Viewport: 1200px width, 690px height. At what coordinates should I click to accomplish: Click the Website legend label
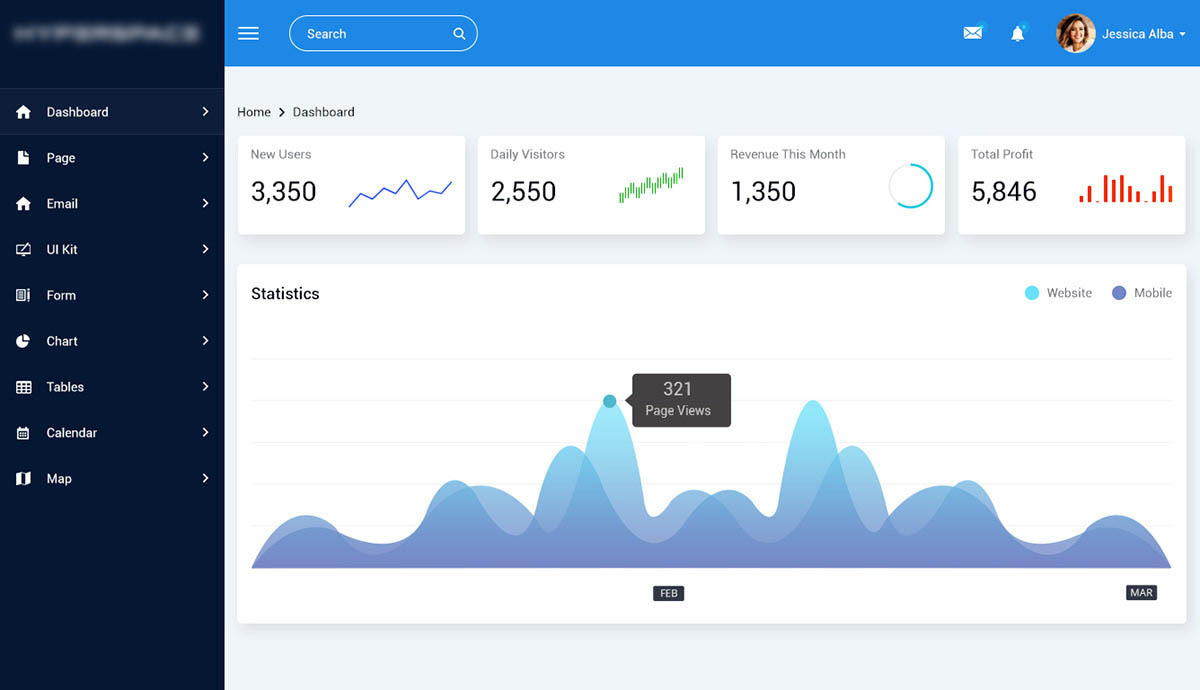tap(1069, 293)
